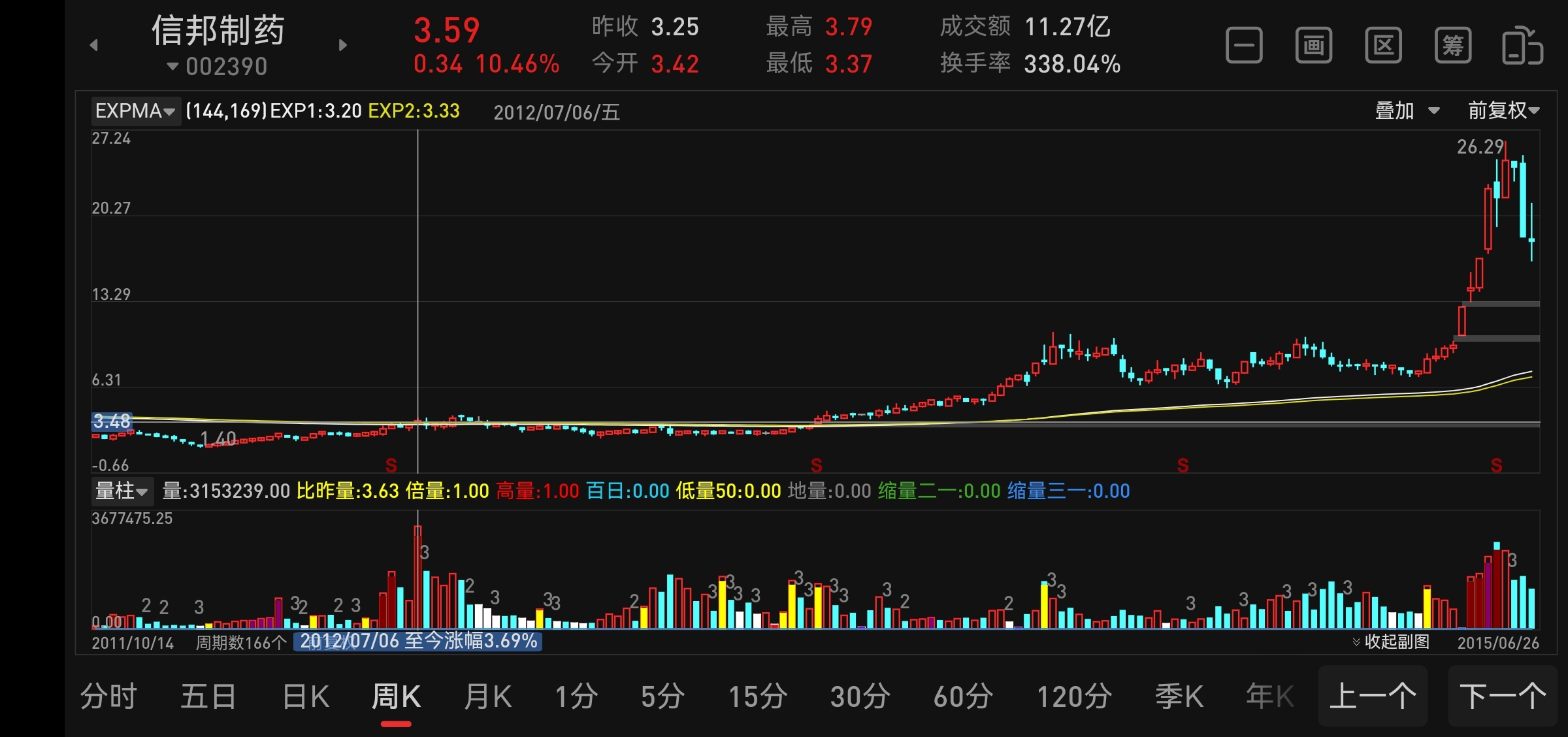Collapse the sub-chart via 收起副图
The width and height of the screenshot is (1568, 737).
coord(1390,642)
